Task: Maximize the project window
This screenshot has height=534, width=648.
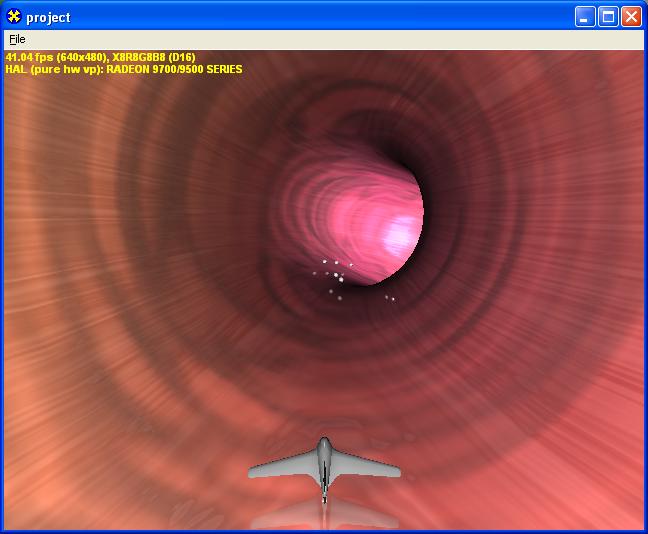Action: tap(608, 17)
